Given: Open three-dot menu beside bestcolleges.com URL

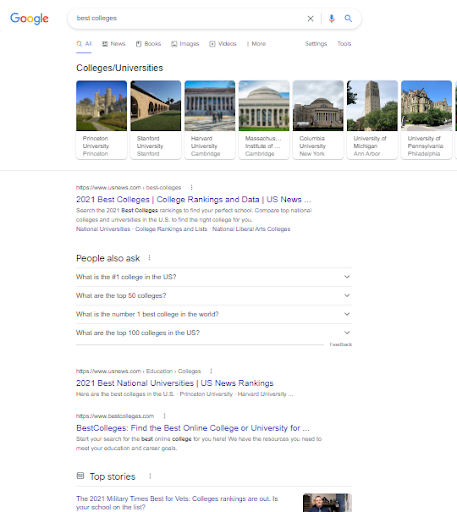Looking at the screenshot, I should [164, 416].
